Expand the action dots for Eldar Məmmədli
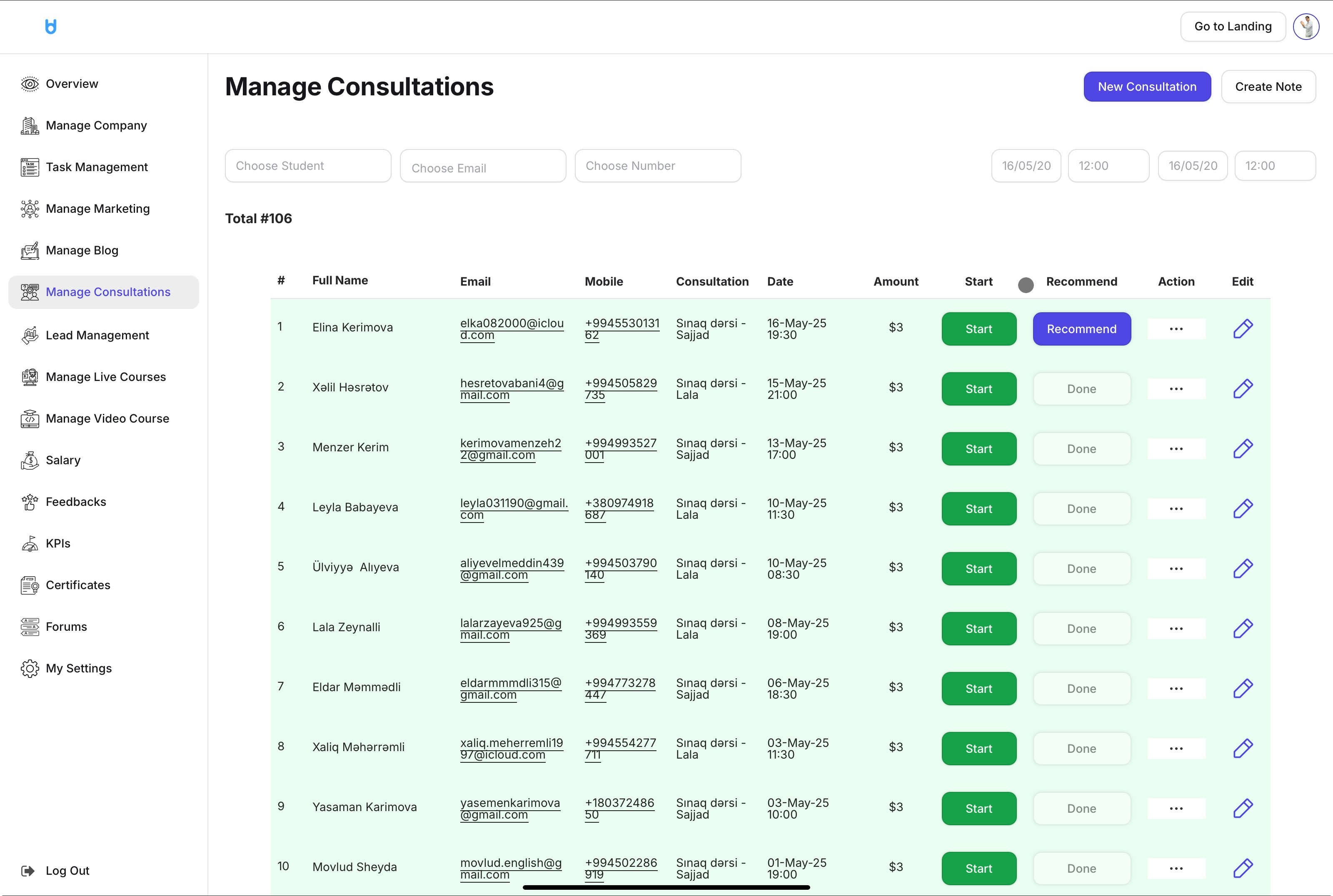1333x896 pixels. (1176, 689)
